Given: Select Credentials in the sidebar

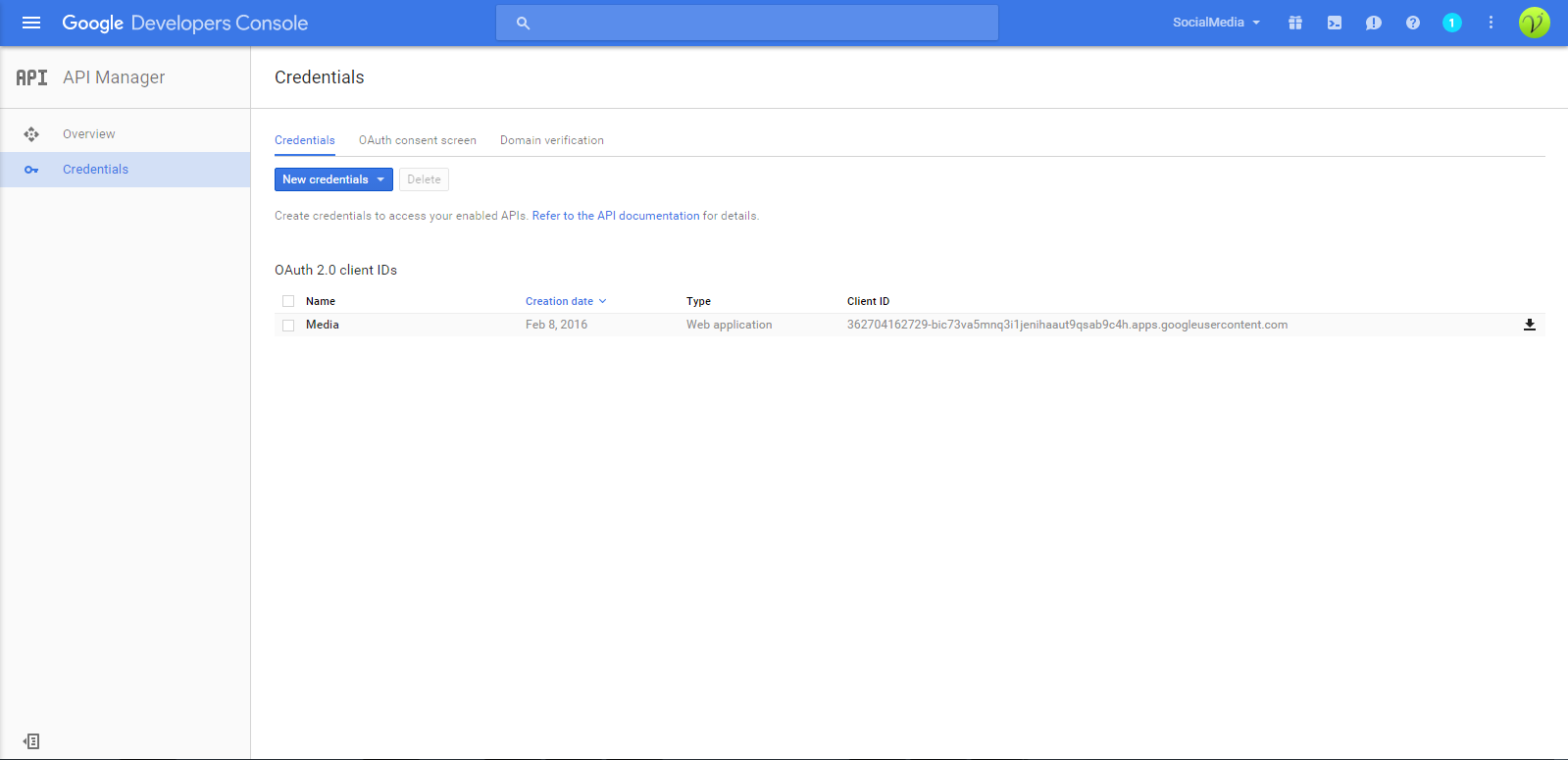Looking at the screenshot, I should coord(126,170).
